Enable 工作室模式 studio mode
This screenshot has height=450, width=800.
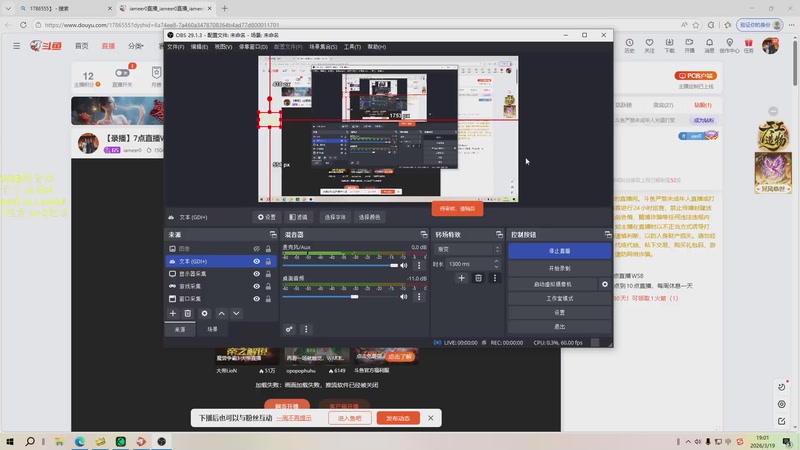pos(559,298)
